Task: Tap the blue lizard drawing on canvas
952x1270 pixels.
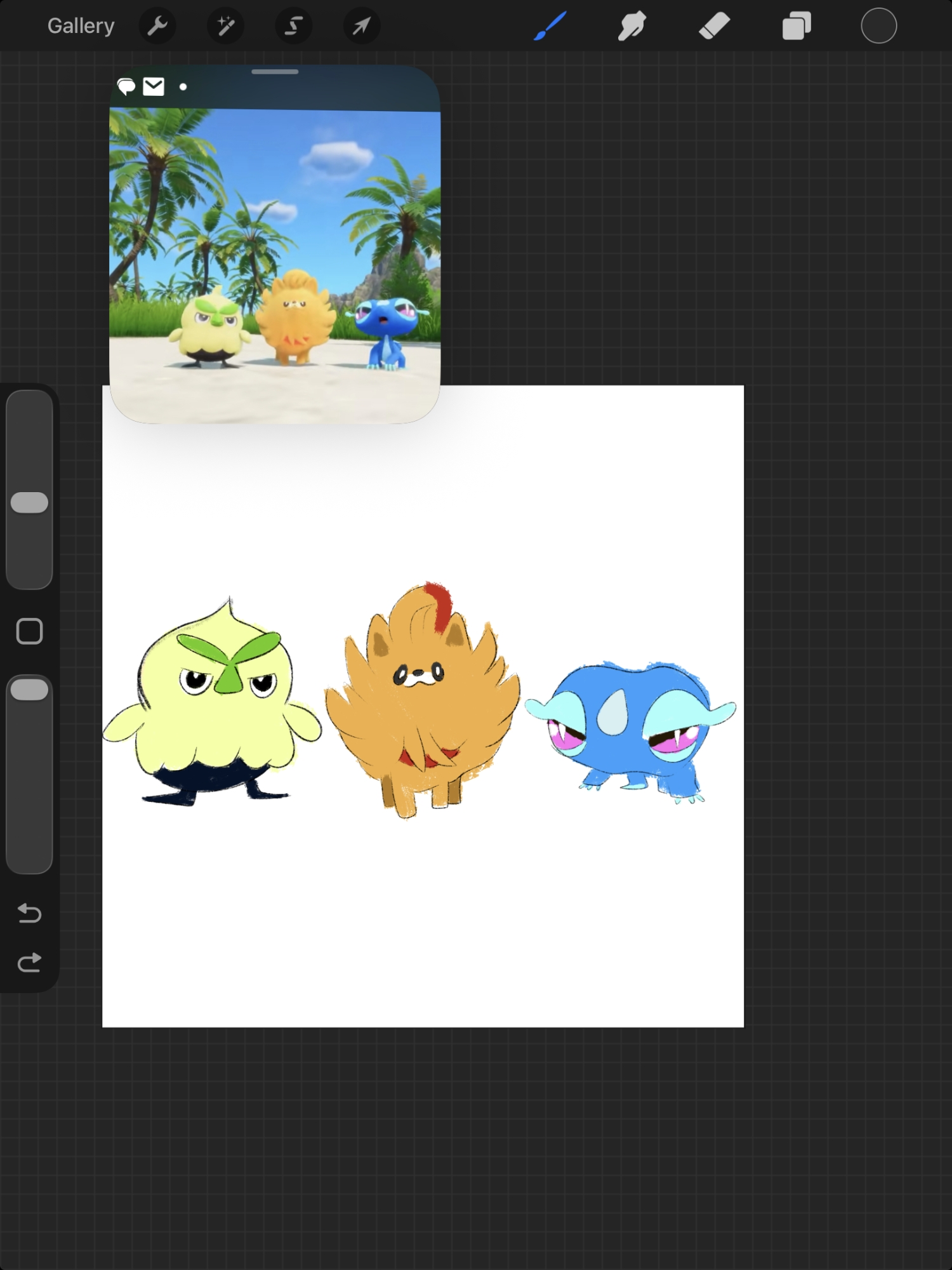Action: click(630, 730)
